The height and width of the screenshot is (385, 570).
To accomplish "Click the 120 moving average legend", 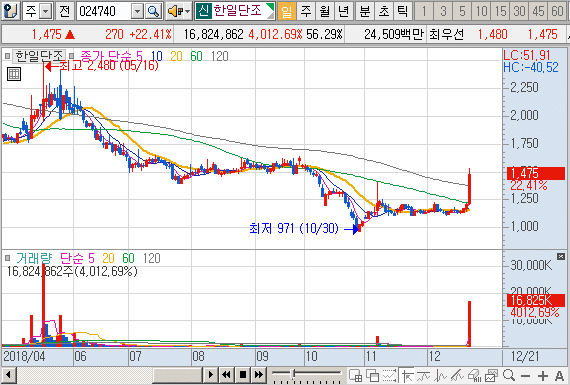I will [x=220, y=56].
